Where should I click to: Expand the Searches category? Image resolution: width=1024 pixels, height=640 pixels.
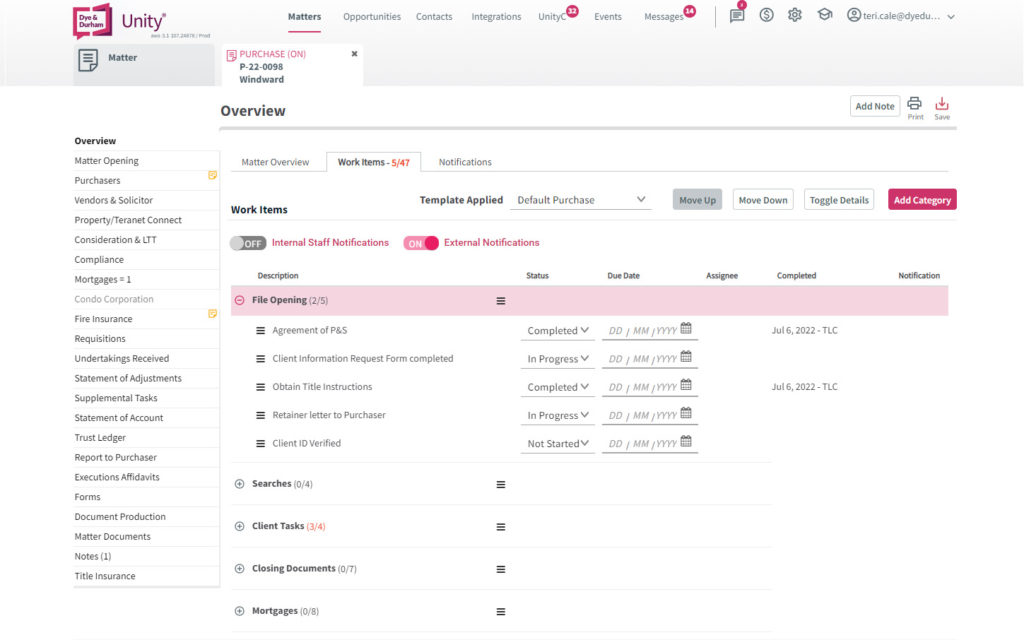pyautogui.click(x=239, y=483)
